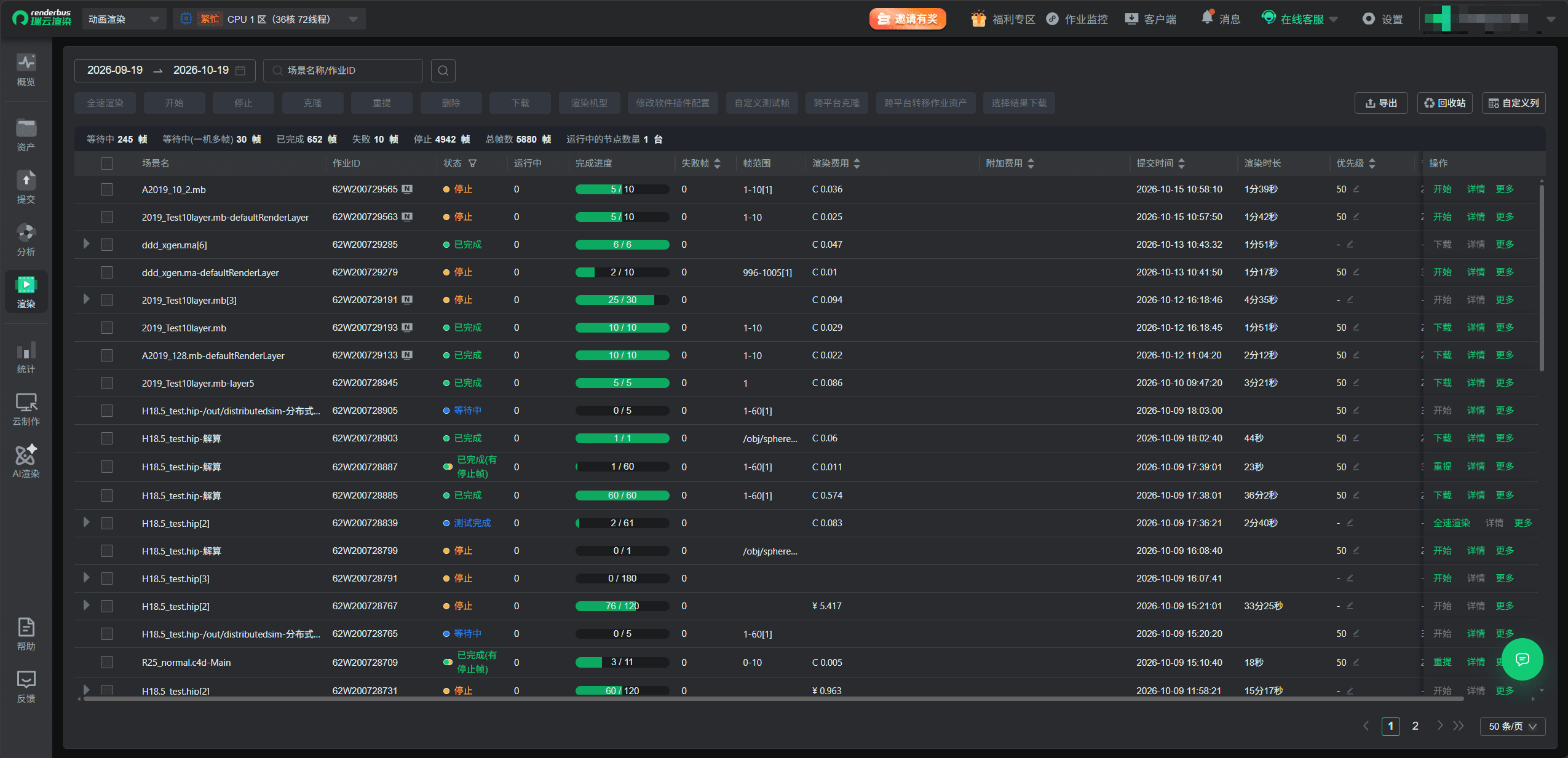Image resolution: width=1568 pixels, height=758 pixels.
Task: Expand the ddd_xgen.ma[6] row
Action: [x=86, y=244]
